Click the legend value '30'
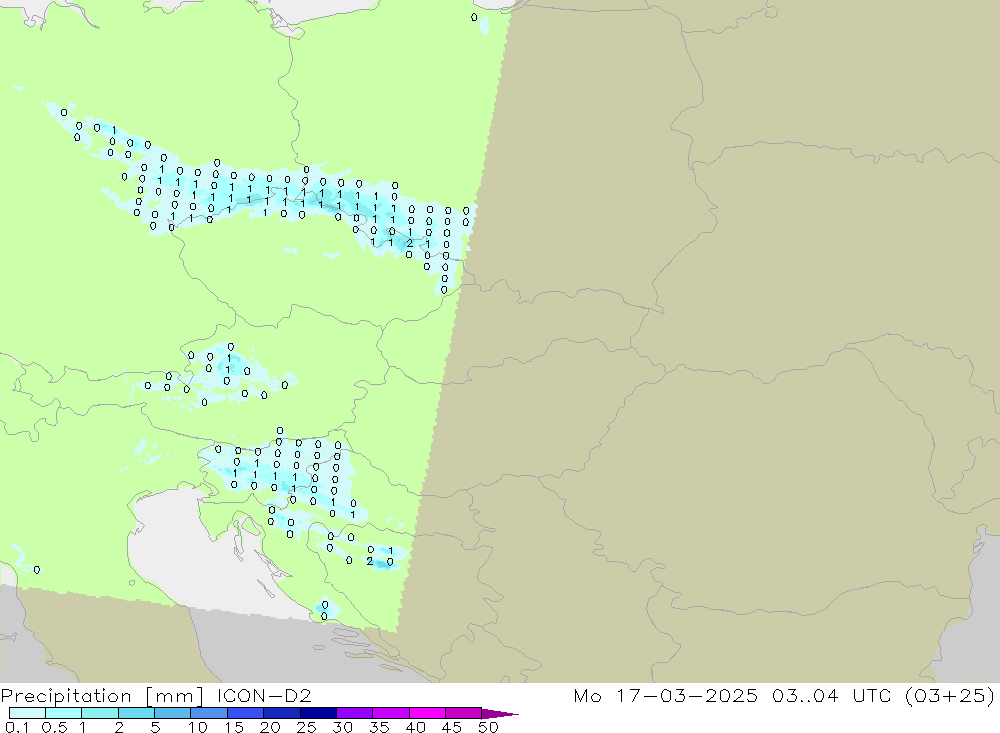 pyautogui.click(x=343, y=727)
